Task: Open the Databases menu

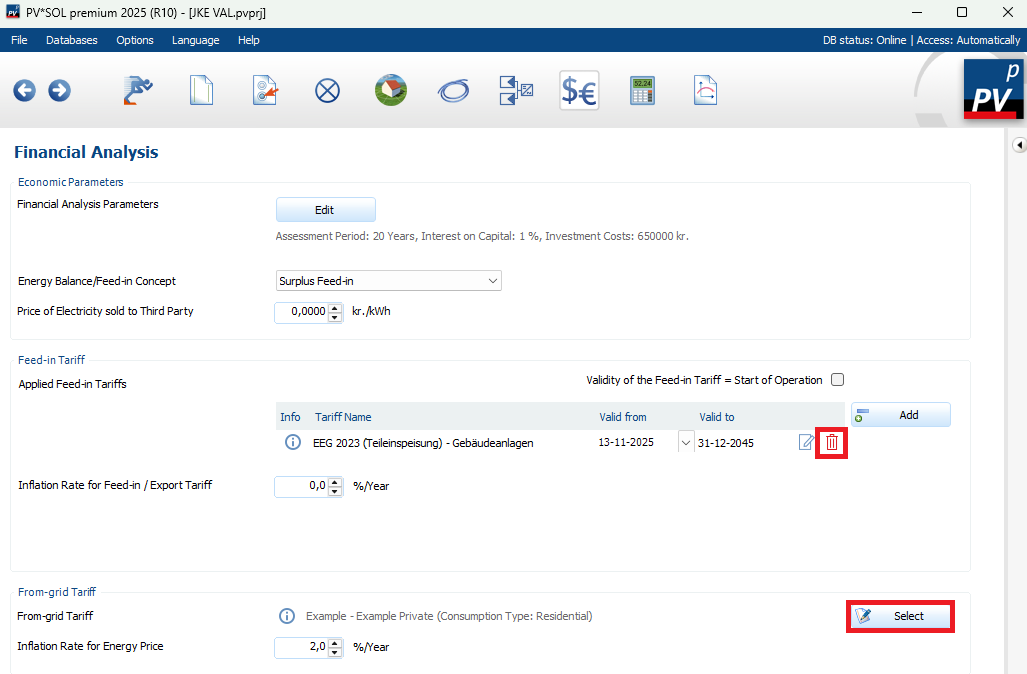Action: coord(72,40)
